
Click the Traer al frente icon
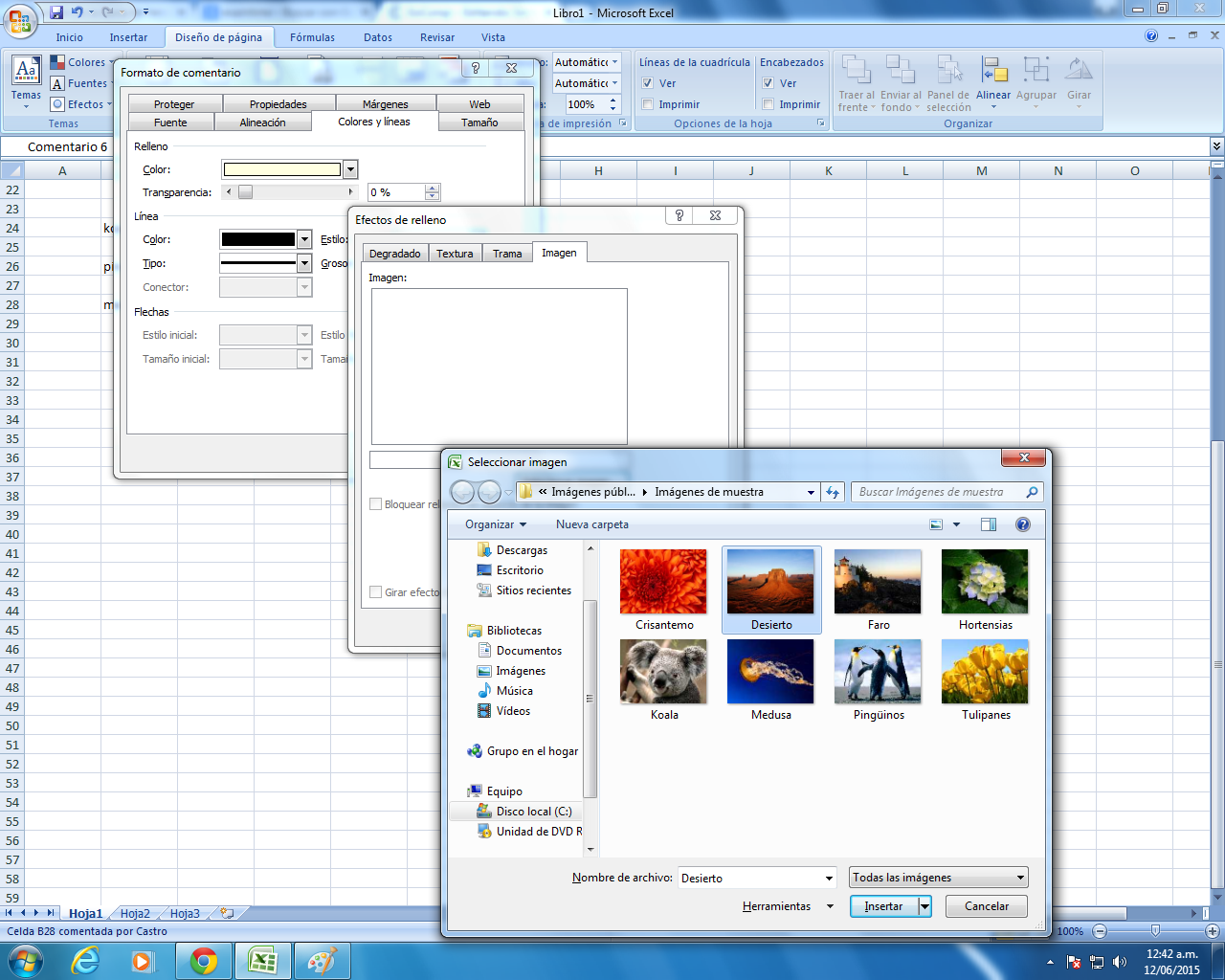pos(856,71)
